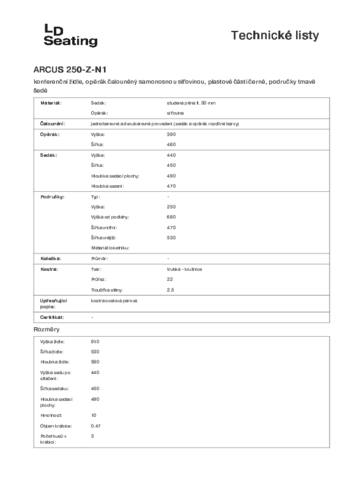Click the bold 'Kostra:' section label
The image size is (364, 500).
pos(49,269)
